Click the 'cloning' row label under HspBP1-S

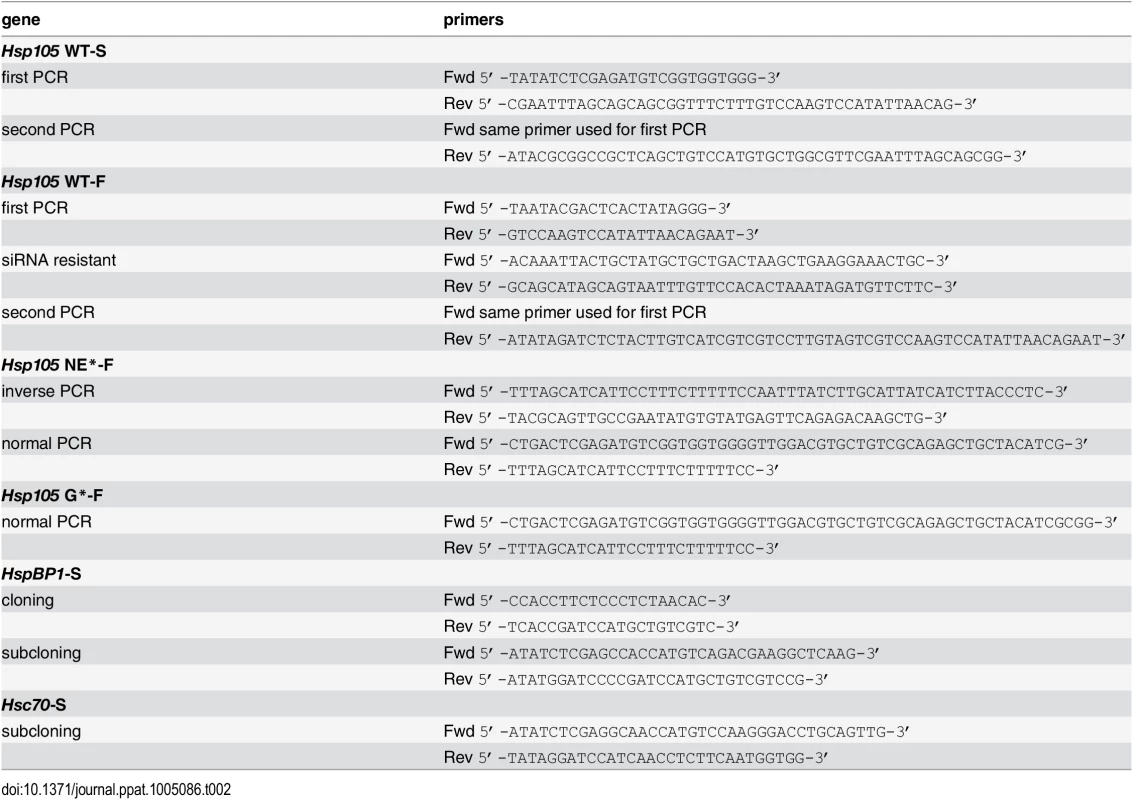pos(27,601)
